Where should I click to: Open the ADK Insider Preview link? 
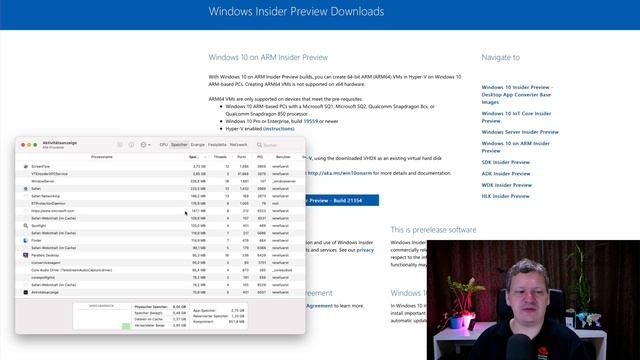pyautogui.click(x=506, y=174)
